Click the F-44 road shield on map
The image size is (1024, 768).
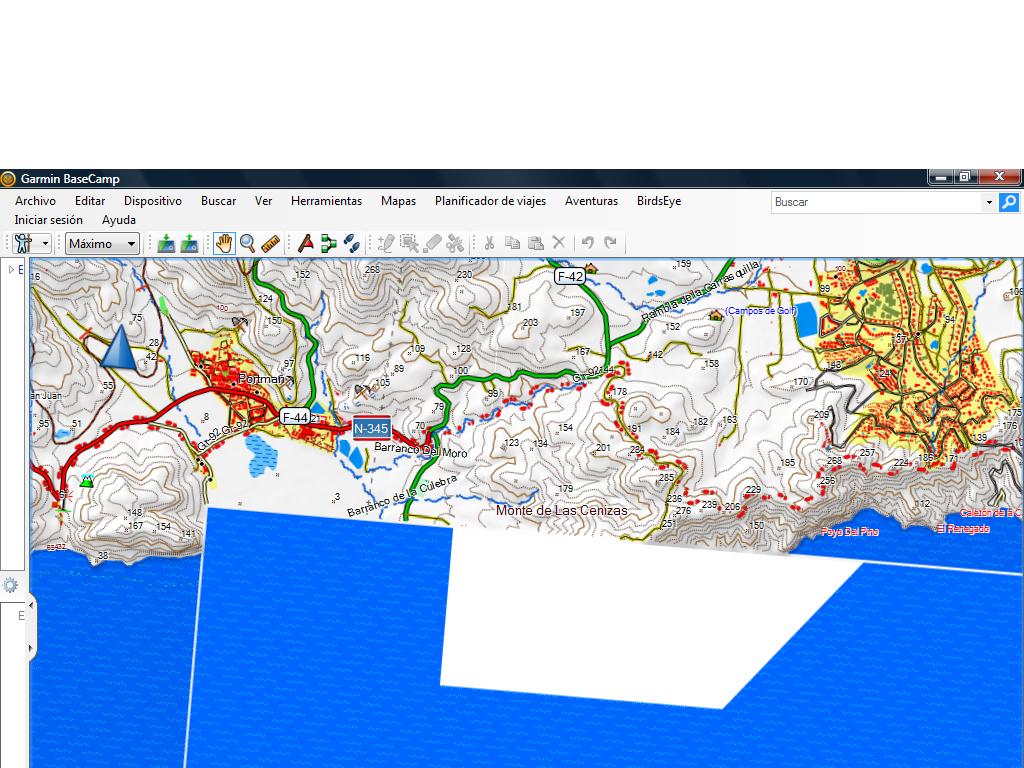[x=295, y=417]
